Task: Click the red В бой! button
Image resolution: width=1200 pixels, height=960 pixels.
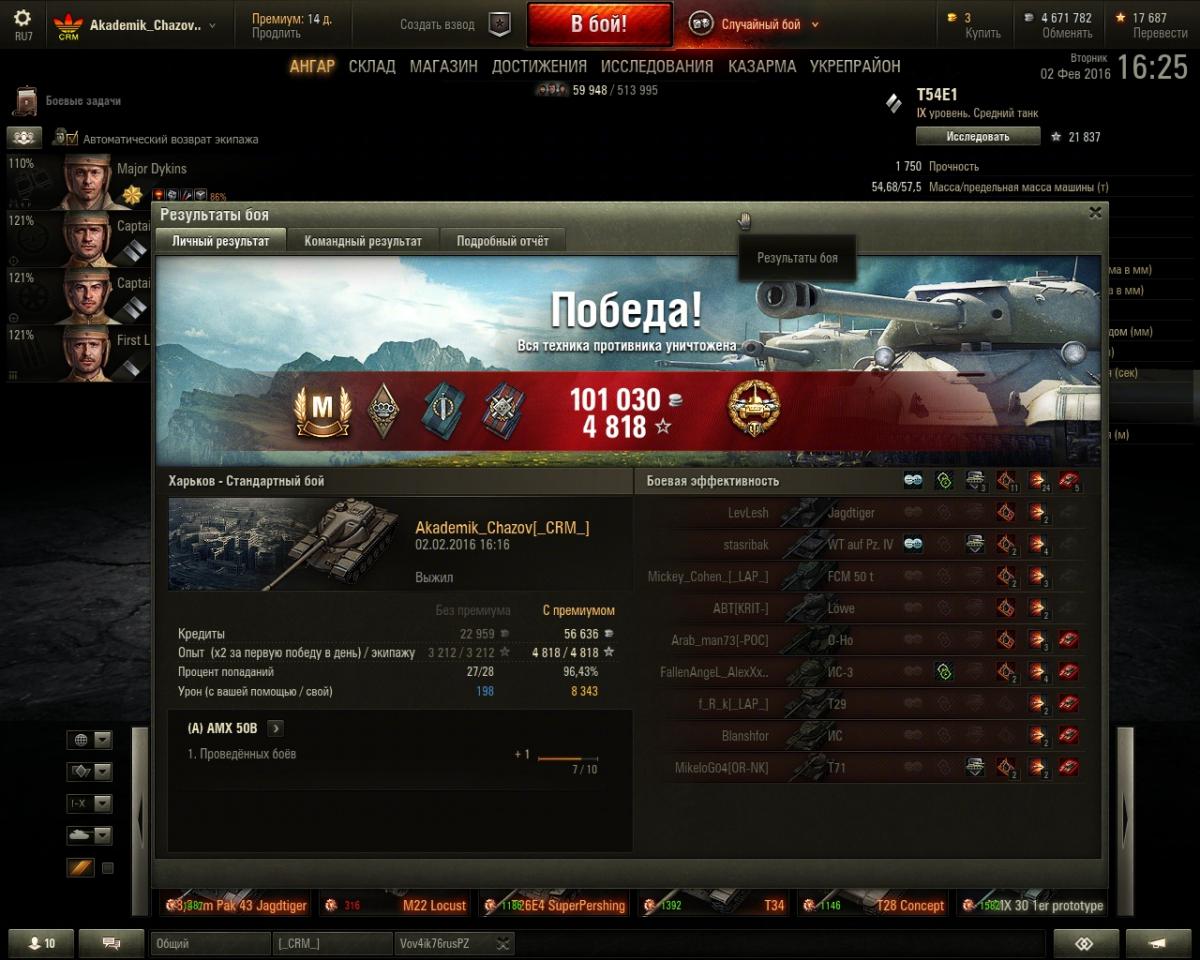Action: click(x=599, y=25)
